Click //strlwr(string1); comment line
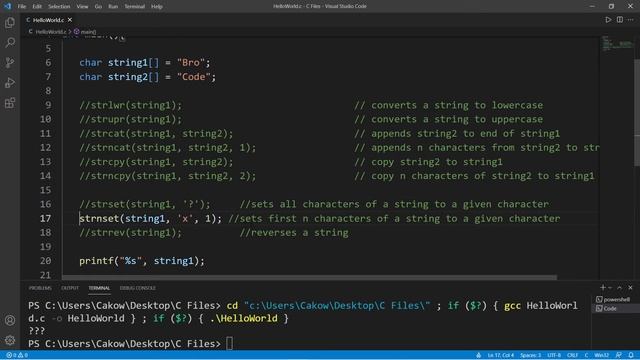The height and width of the screenshot is (360, 640). [131, 105]
